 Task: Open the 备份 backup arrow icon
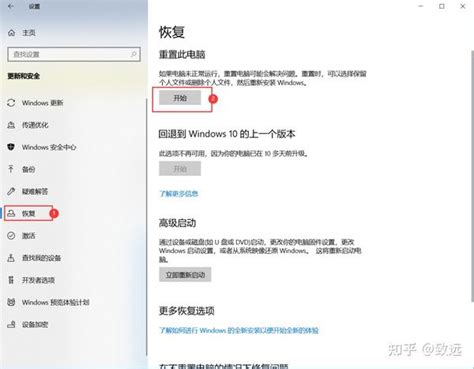11,169
